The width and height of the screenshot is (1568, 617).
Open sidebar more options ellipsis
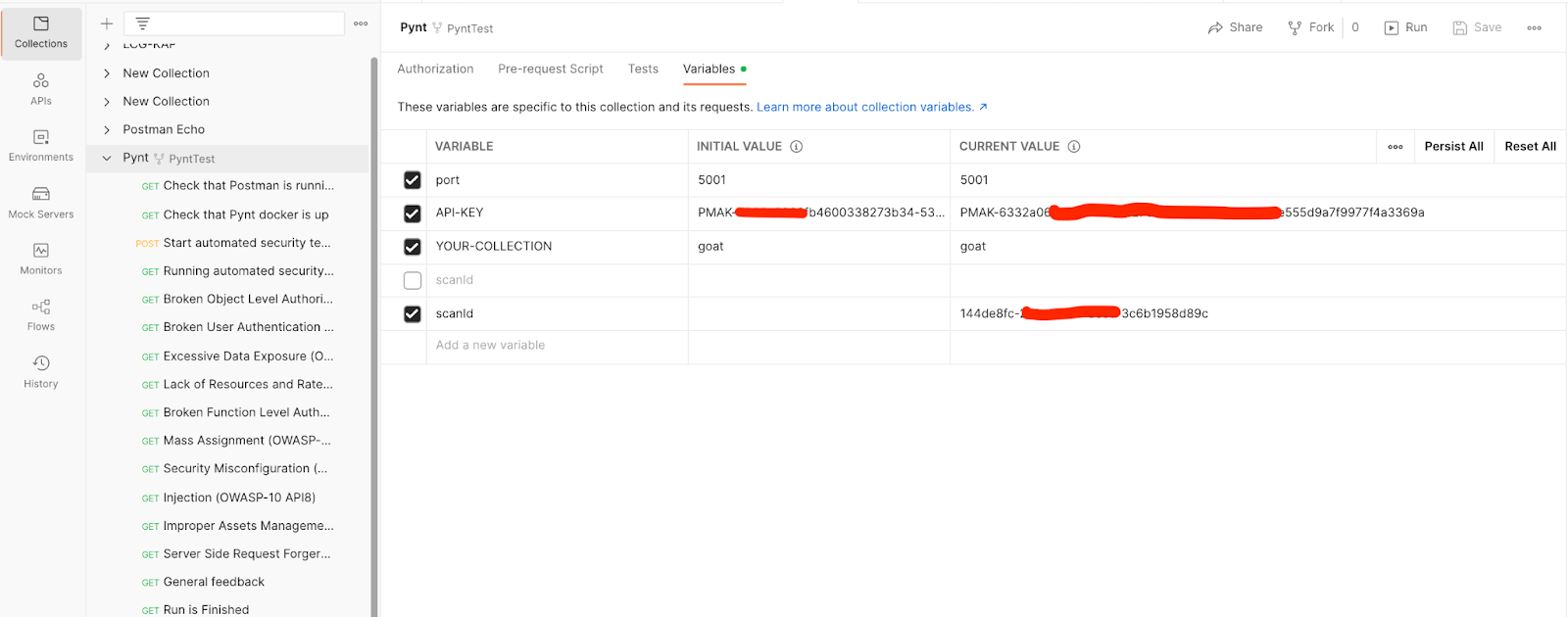tap(361, 24)
